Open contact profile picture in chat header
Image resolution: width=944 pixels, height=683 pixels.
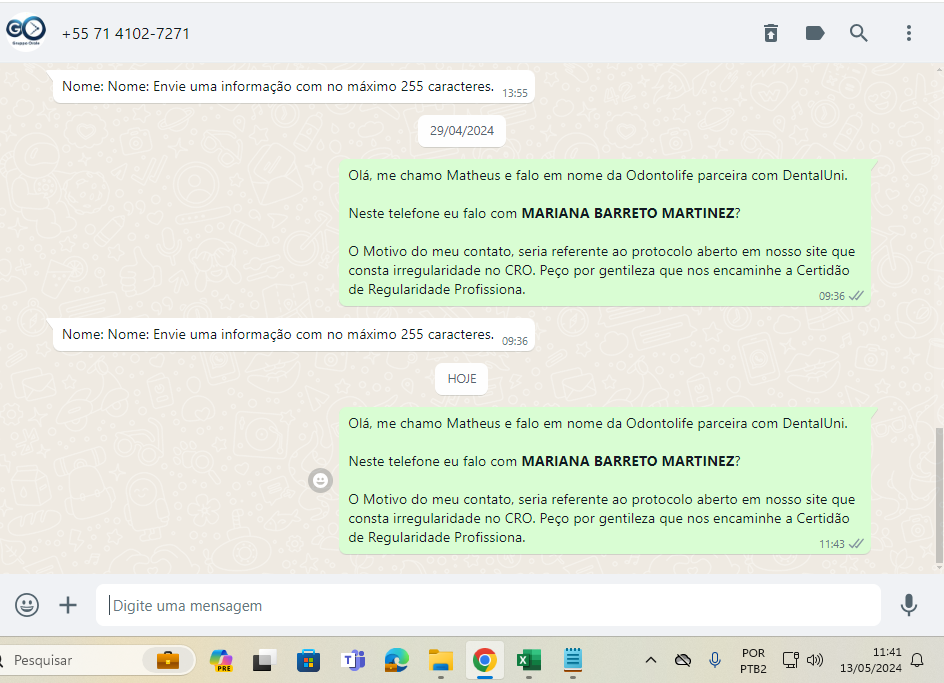click(x=26, y=31)
